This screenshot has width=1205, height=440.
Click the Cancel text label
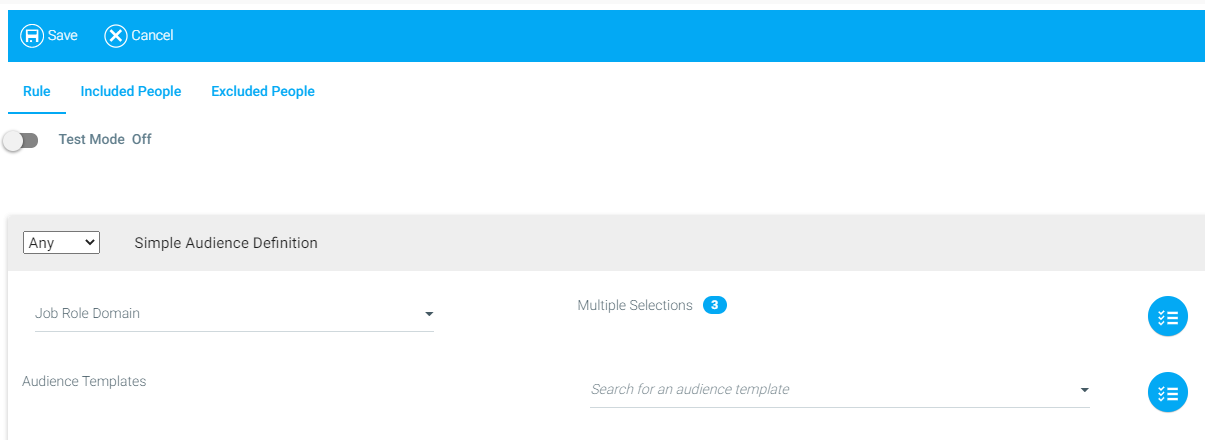pos(152,36)
